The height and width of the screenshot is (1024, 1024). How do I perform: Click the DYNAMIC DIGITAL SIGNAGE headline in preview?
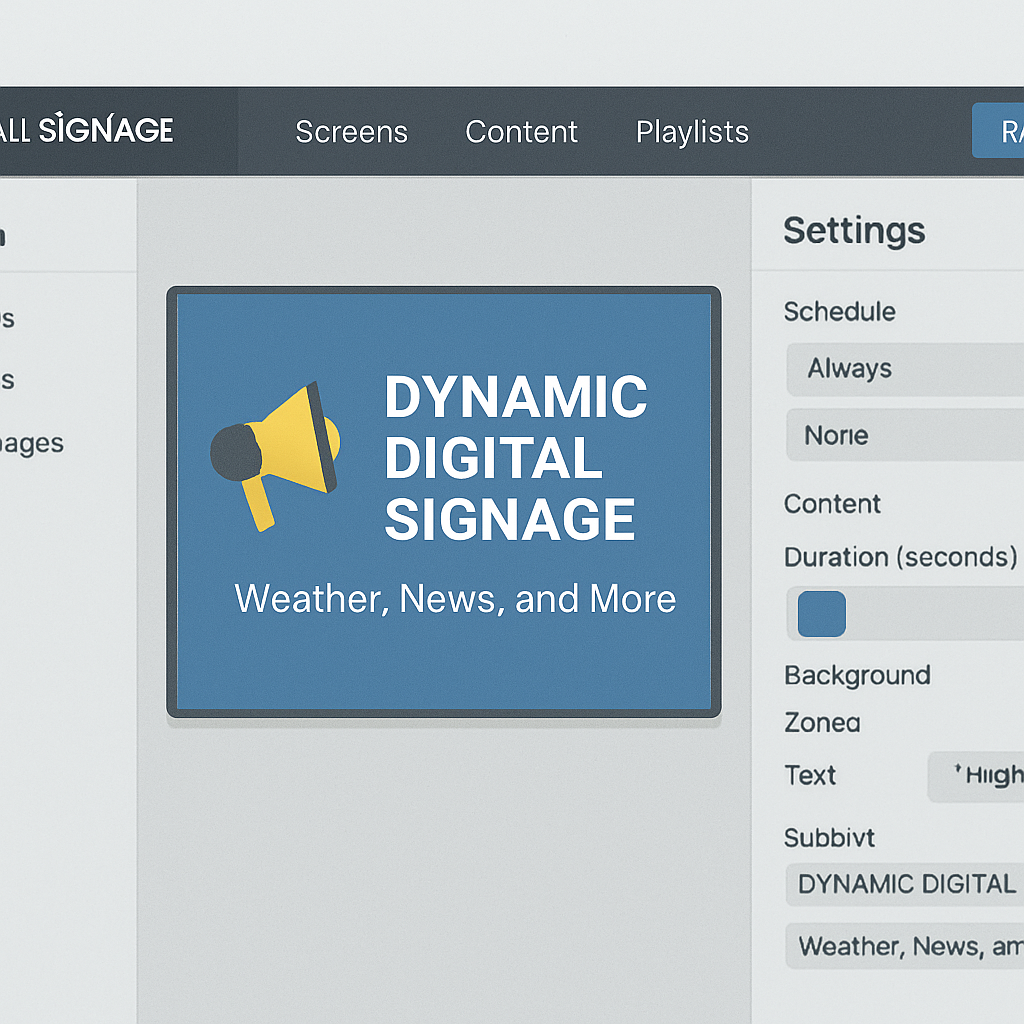(x=515, y=458)
